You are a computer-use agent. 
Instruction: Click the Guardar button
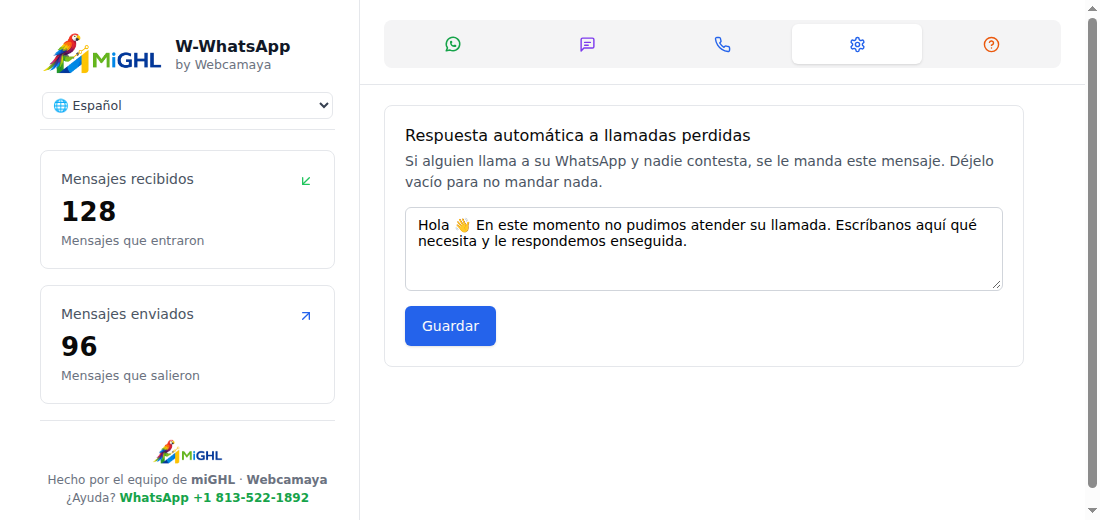point(450,326)
